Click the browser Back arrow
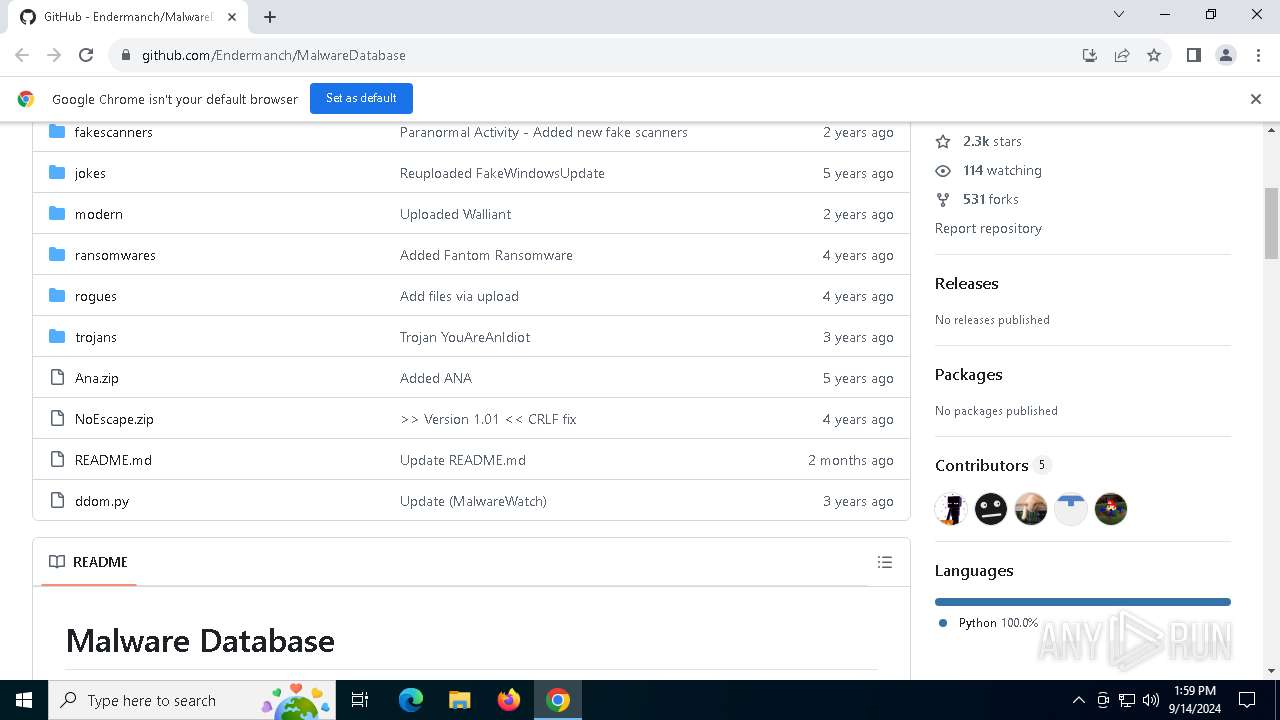Image resolution: width=1280 pixels, height=720 pixels. click(22, 55)
